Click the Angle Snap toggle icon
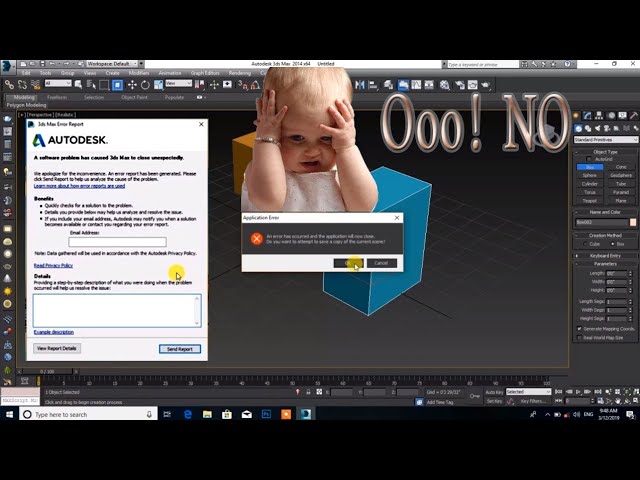 [x=256, y=84]
